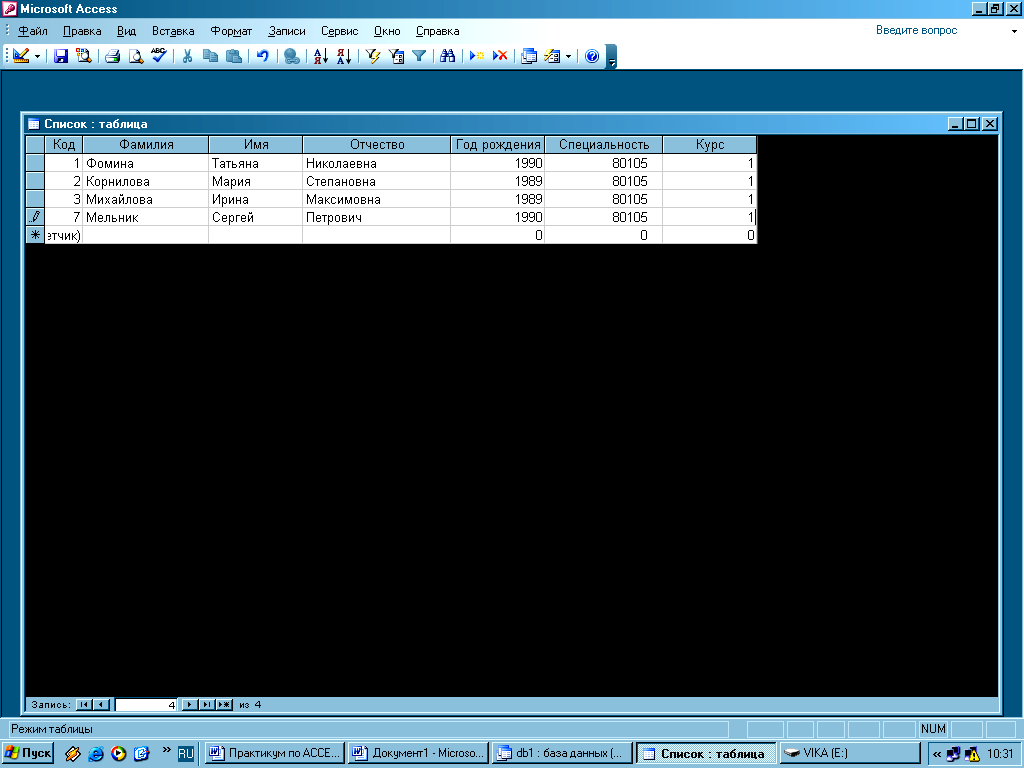This screenshot has height=768, width=1024.
Task: Apply Filter By Selection lightning funnel icon
Action: [x=373, y=56]
